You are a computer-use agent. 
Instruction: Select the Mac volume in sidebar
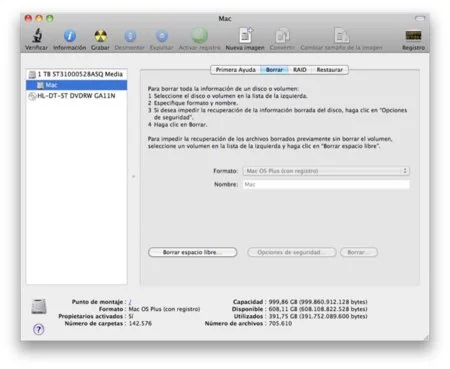[77, 85]
